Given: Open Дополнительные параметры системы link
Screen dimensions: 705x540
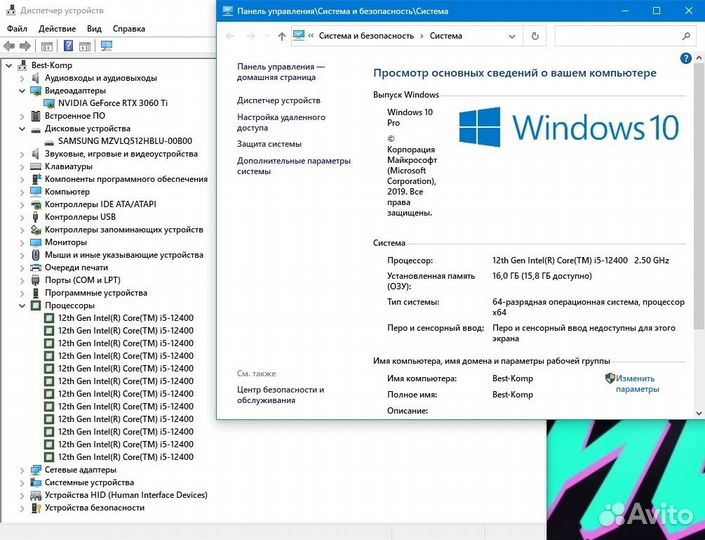Looking at the screenshot, I should pyautogui.click(x=294, y=166).
